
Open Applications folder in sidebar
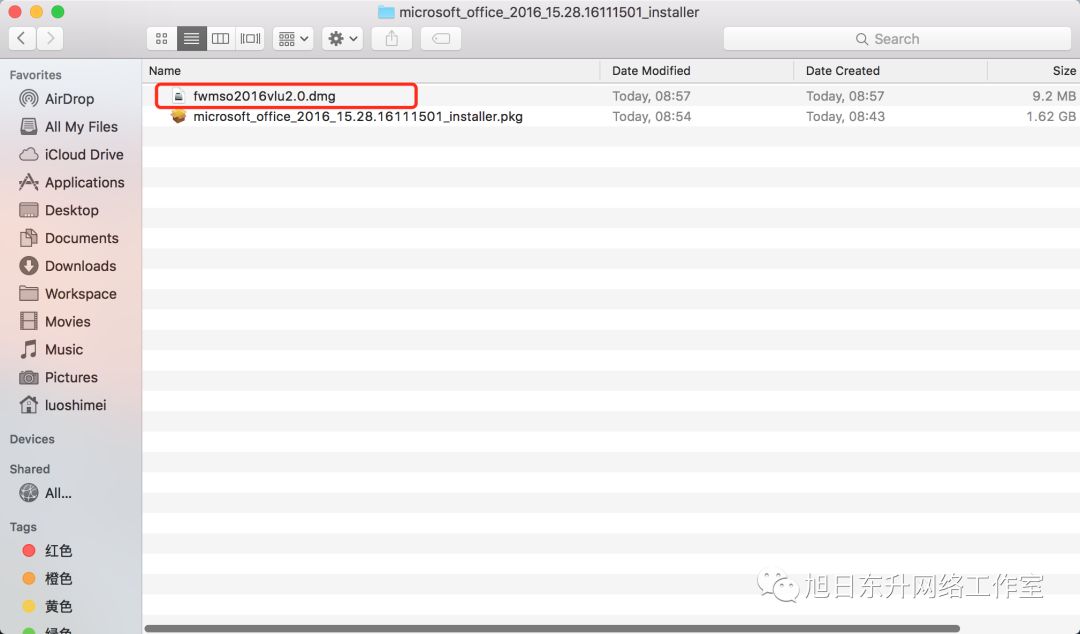72,183
